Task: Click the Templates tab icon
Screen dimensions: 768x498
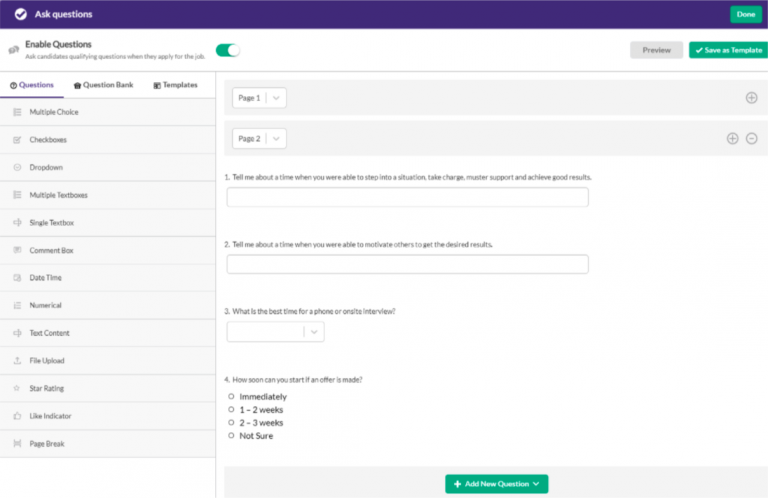Action: [157, 85]
